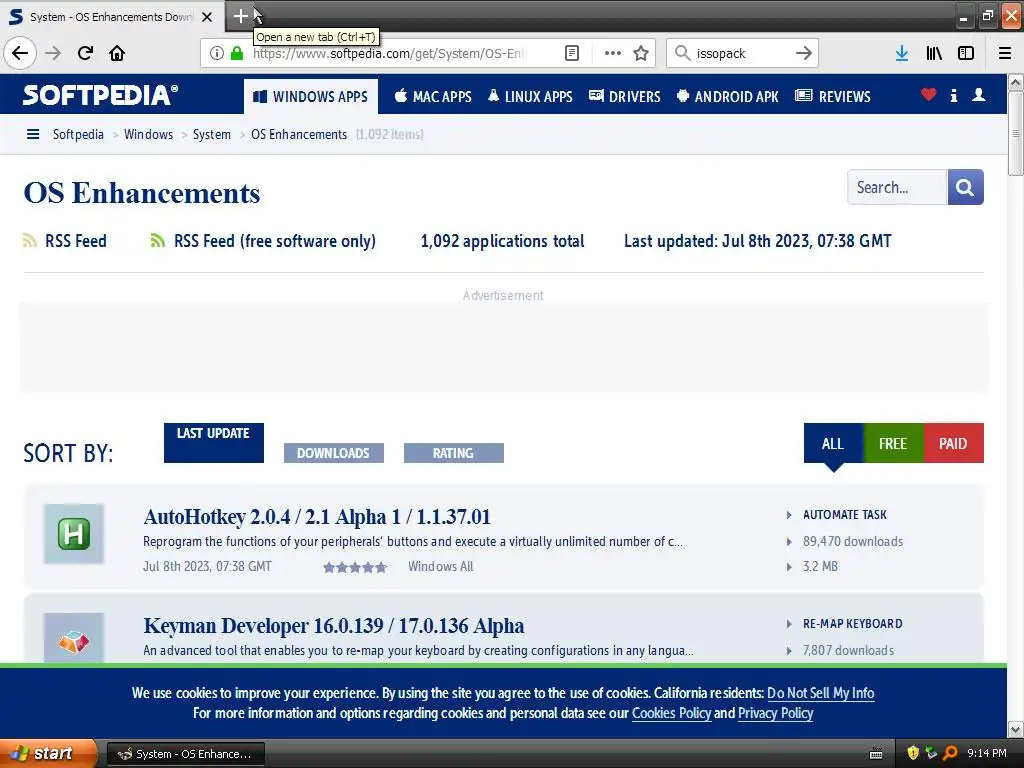Sort by Last Update
Viewport: 1024px width, 768px height.
click(214, 443)
